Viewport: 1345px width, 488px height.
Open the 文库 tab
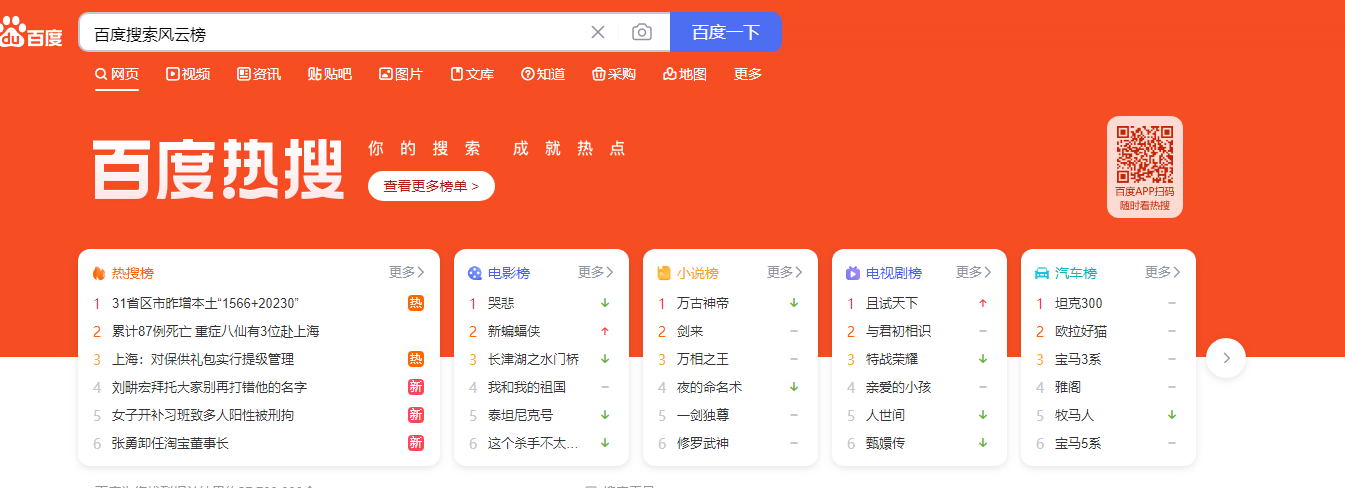click(472, 74)
